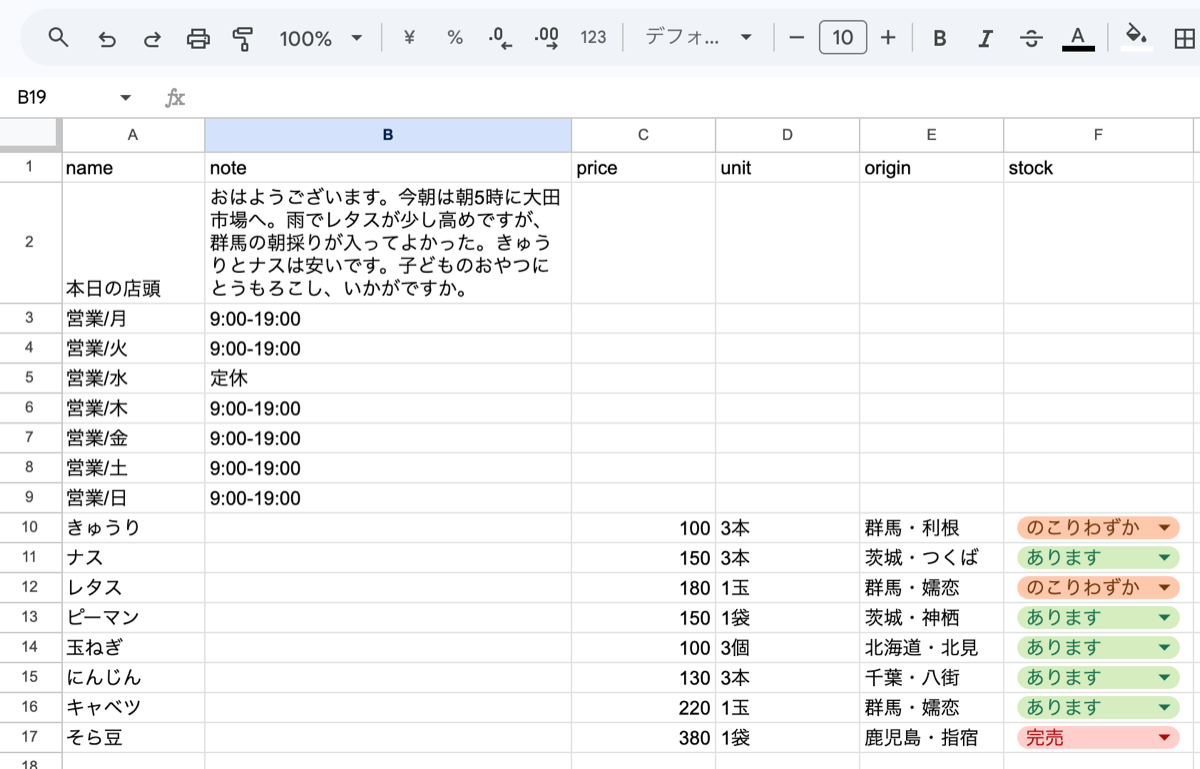Open the fill color picker
Image resolution: width=1200 pixels, height=769 pixels.
[1136, 38]
